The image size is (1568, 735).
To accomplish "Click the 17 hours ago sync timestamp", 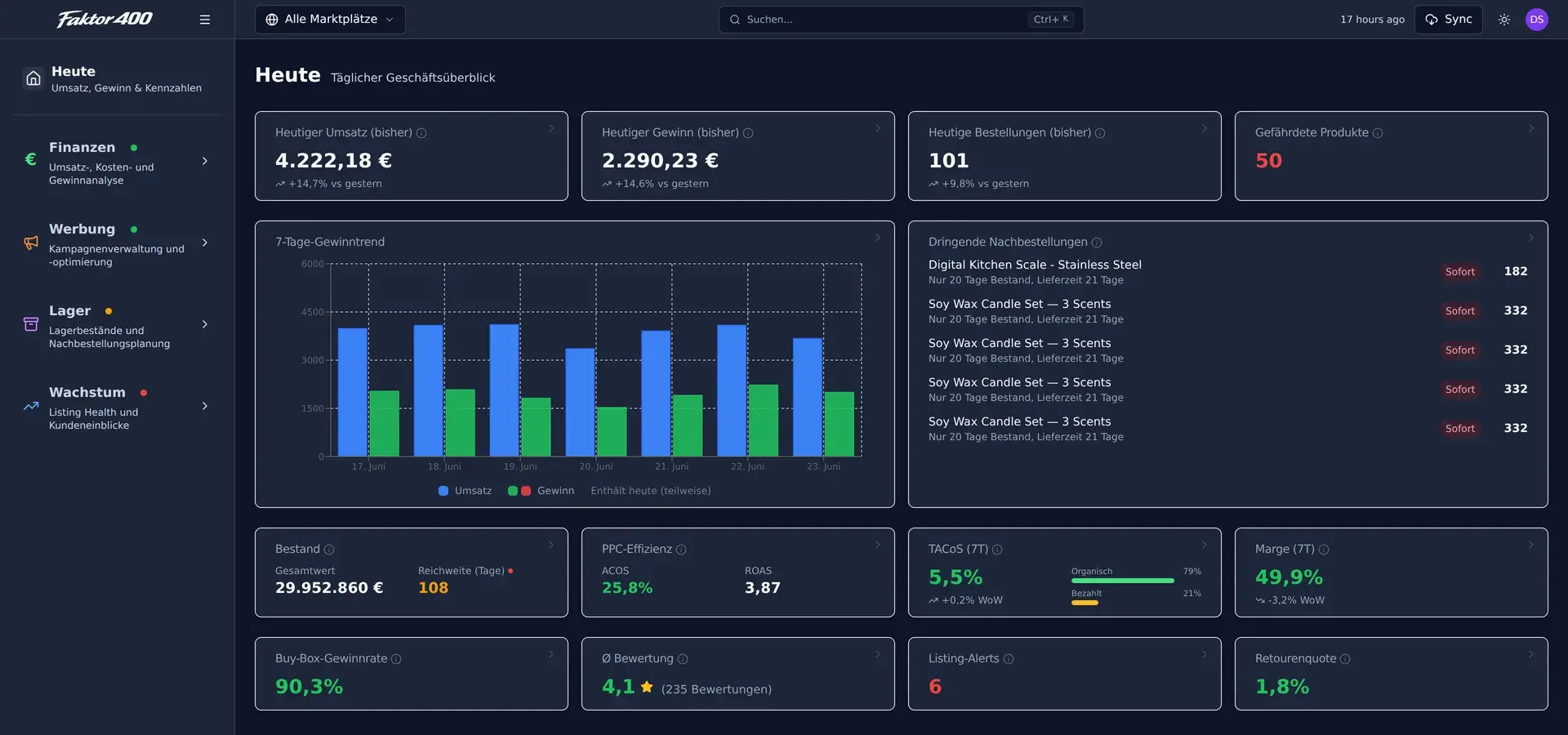I will 1372,20.
